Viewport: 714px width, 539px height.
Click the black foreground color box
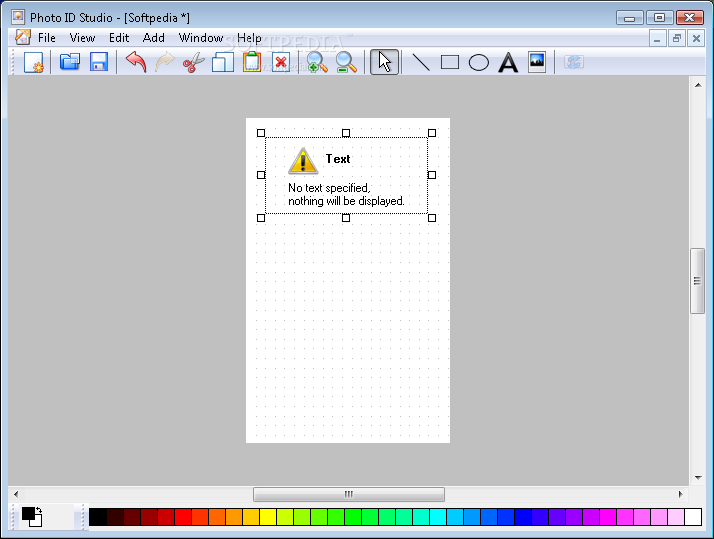(x=27, y=513)
